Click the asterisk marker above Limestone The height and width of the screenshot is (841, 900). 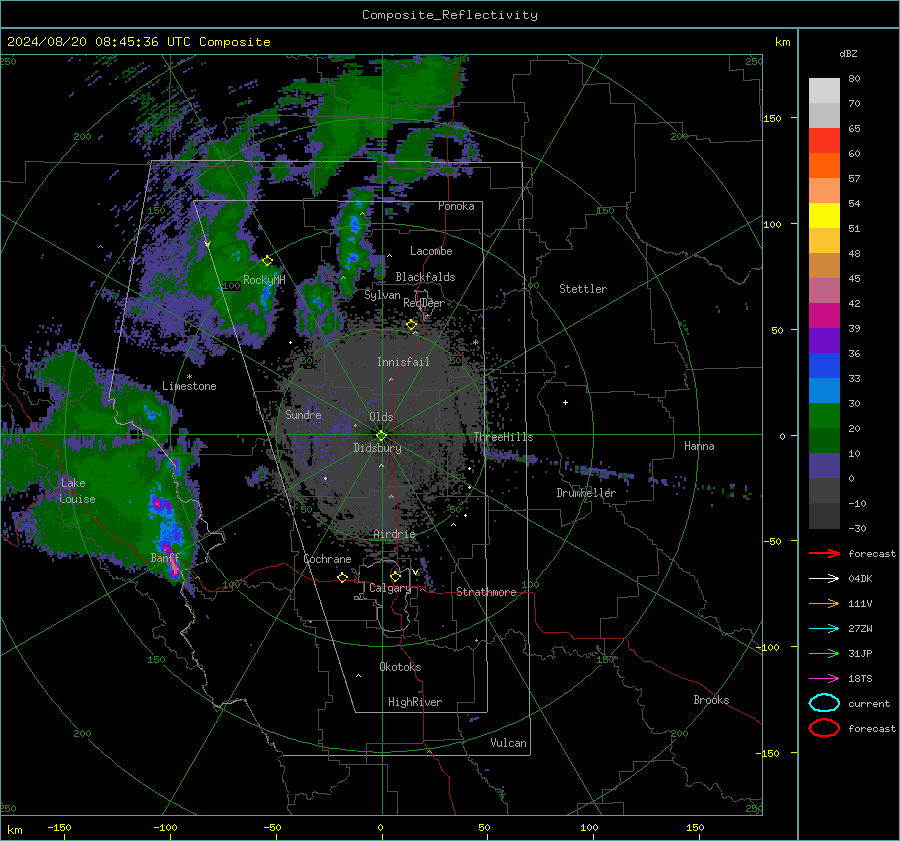[189, 377]
